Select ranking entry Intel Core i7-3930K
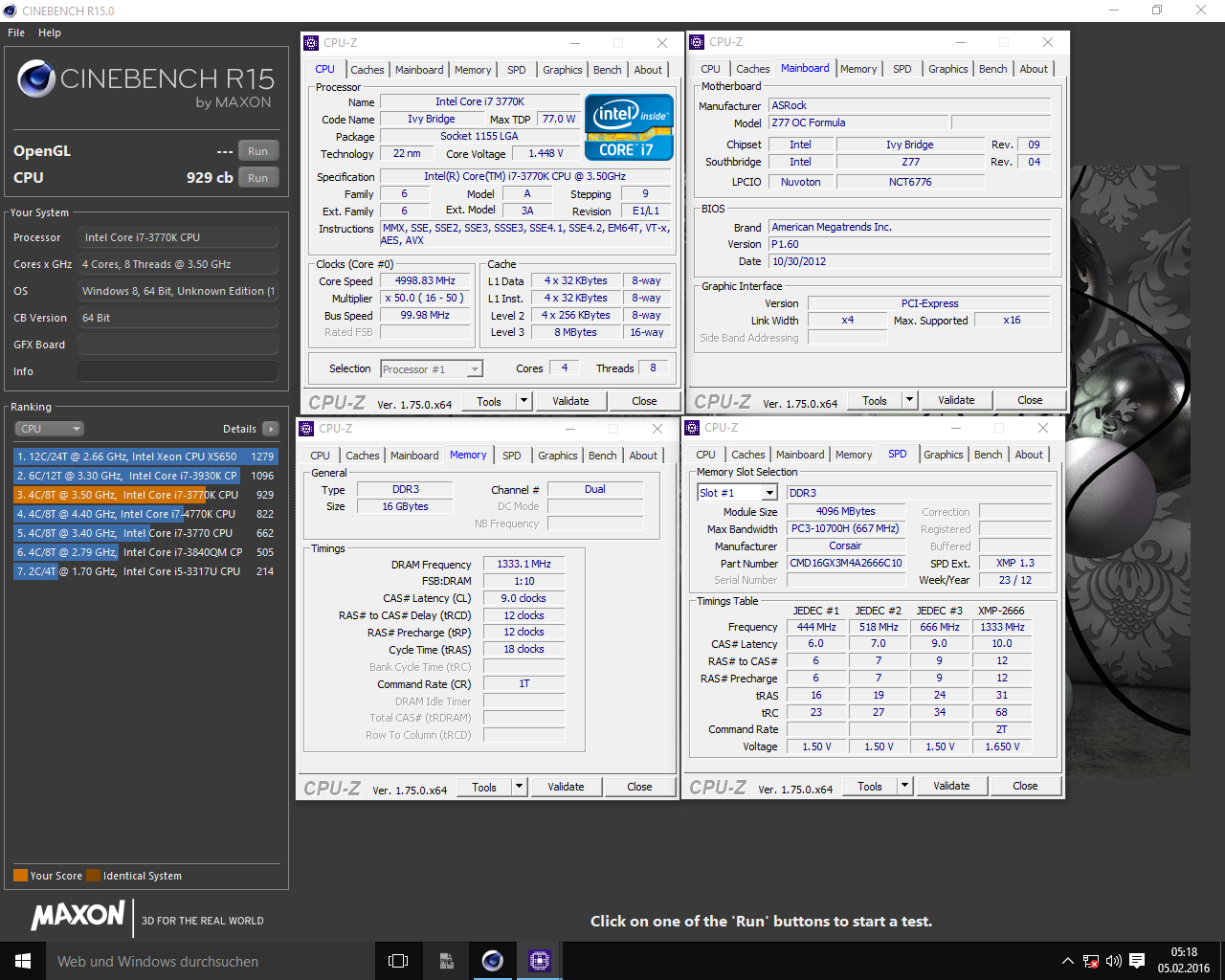 pyautogui.click(x=145, y=476)
